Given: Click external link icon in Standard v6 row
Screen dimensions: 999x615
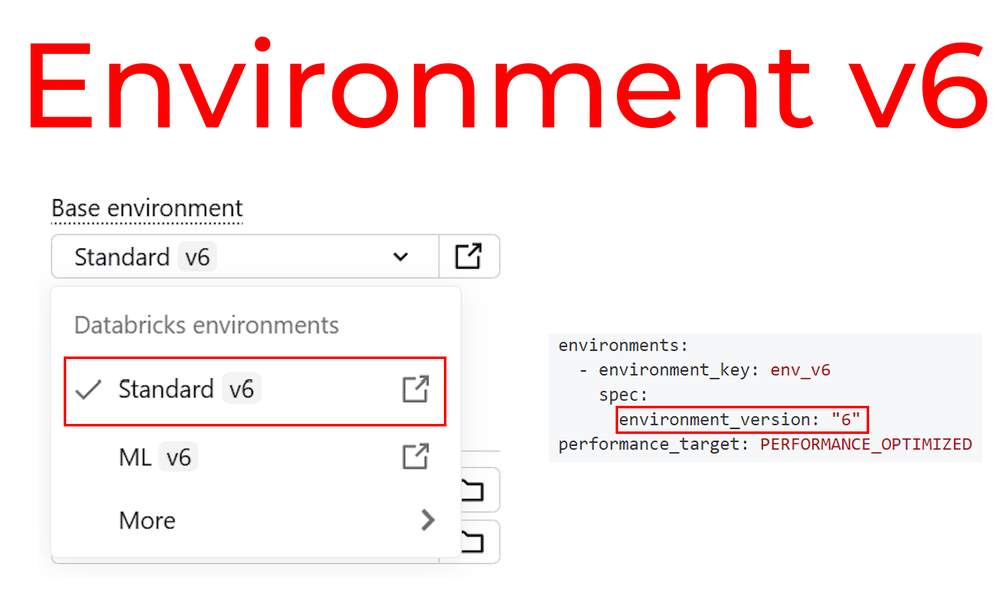Looking at the screenshot, I should click(415, 389).
